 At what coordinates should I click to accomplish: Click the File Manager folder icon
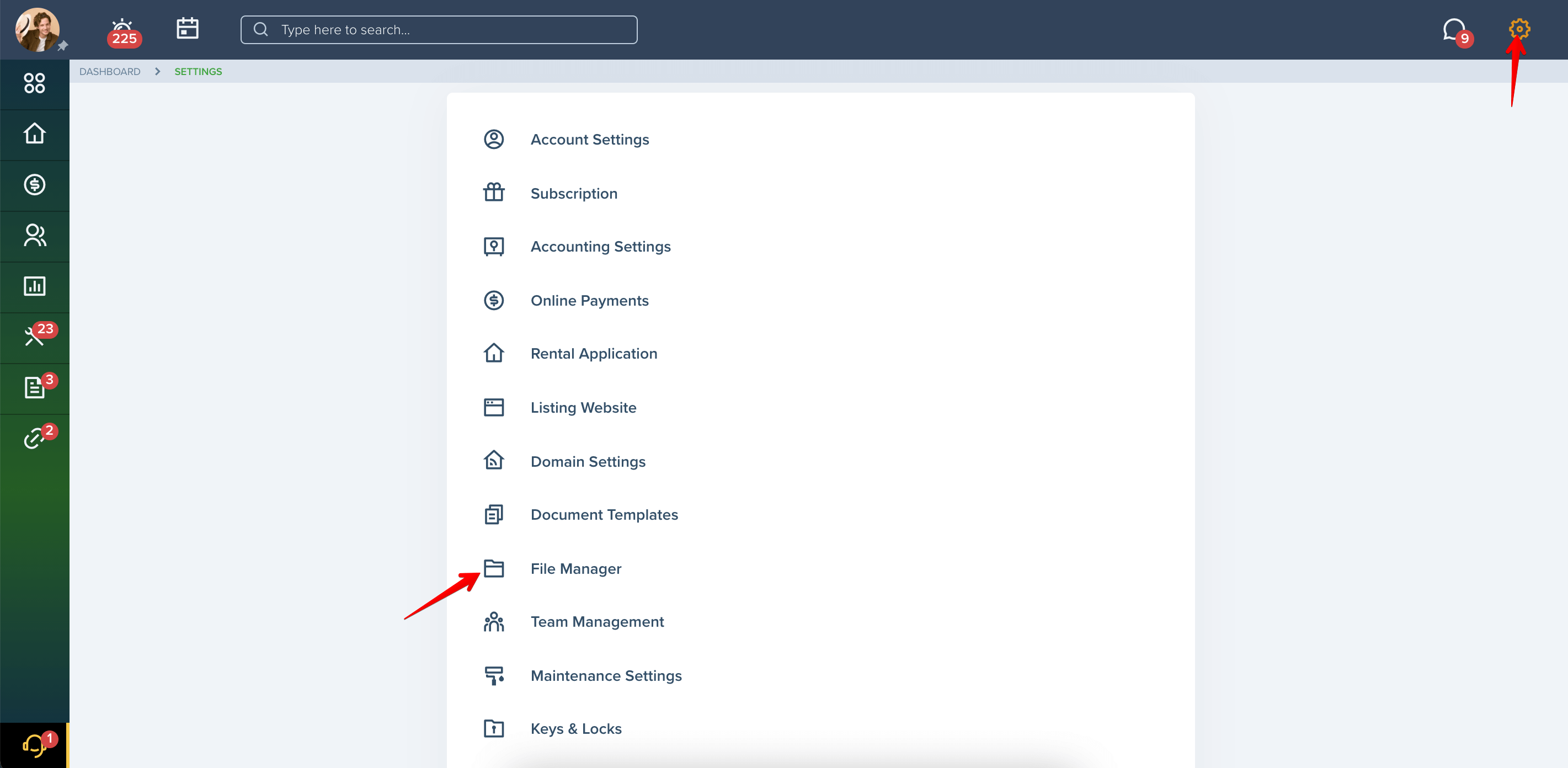pyautogui.click(x=494, y=568)
